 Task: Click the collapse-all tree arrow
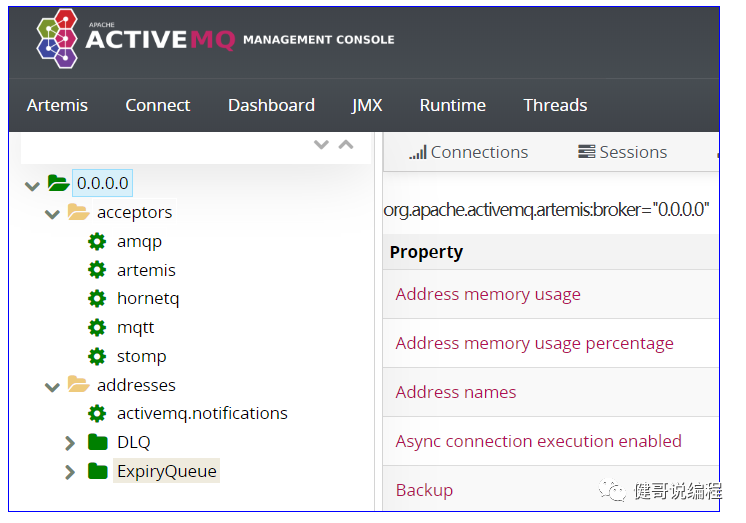point(346,145)
